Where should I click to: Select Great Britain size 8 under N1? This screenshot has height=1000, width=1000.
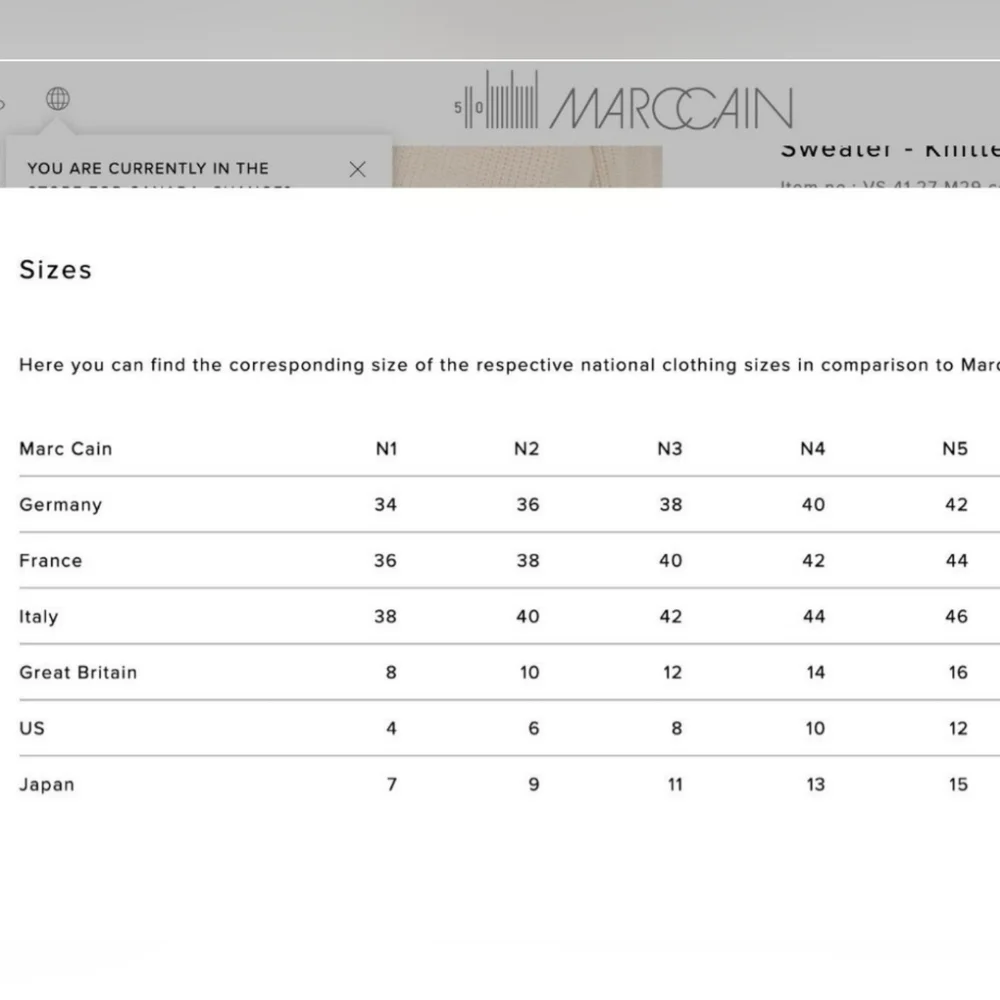[391, 673]
